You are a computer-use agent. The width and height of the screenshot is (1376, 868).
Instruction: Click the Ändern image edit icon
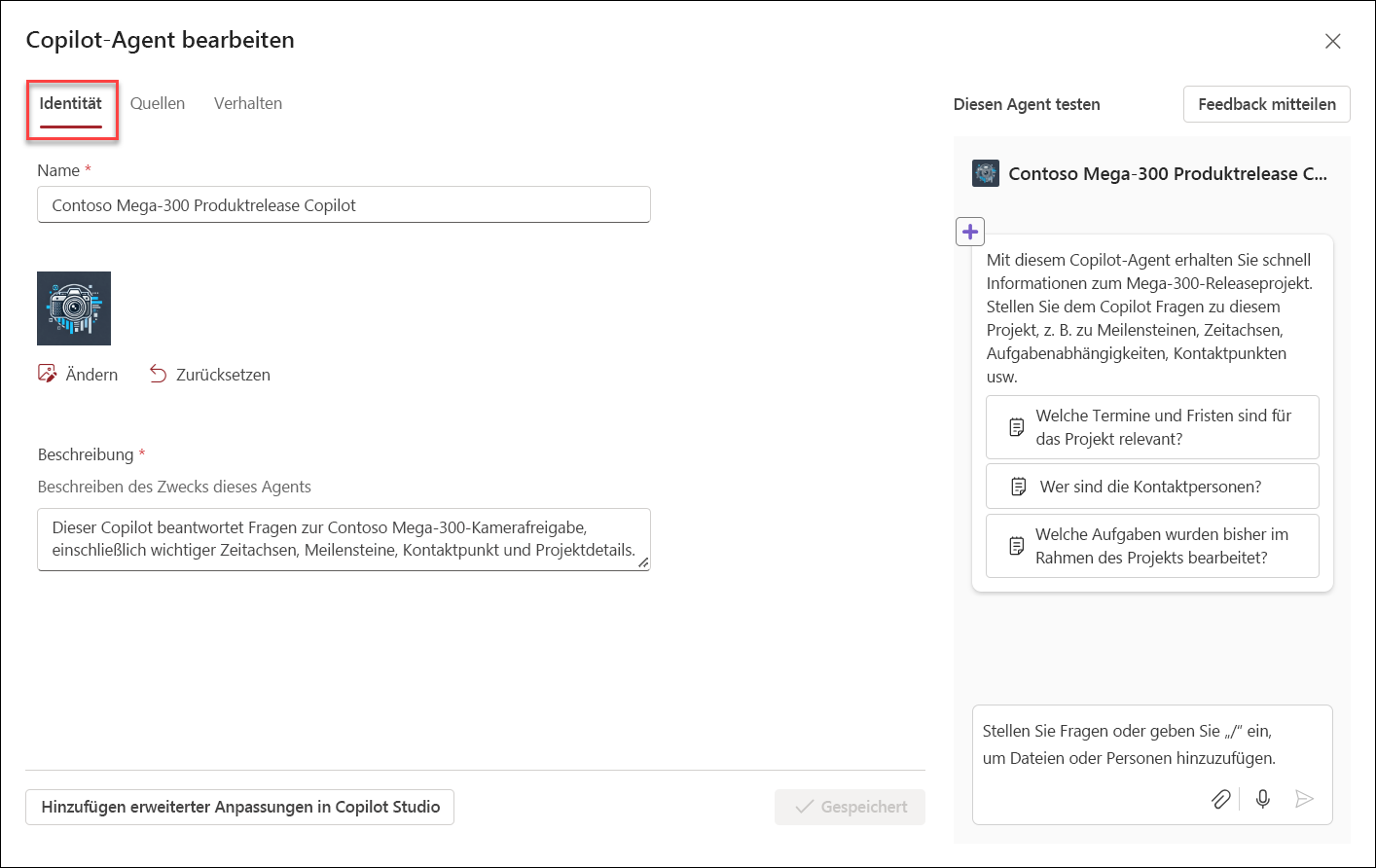(x=47, y=374)
